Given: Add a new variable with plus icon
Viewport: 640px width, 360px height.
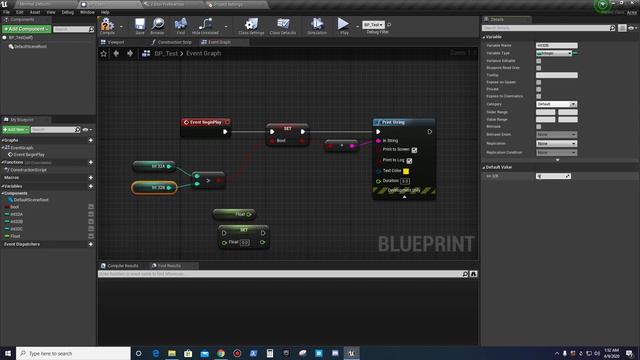Looking at the screenshot, I should point(91,186).
